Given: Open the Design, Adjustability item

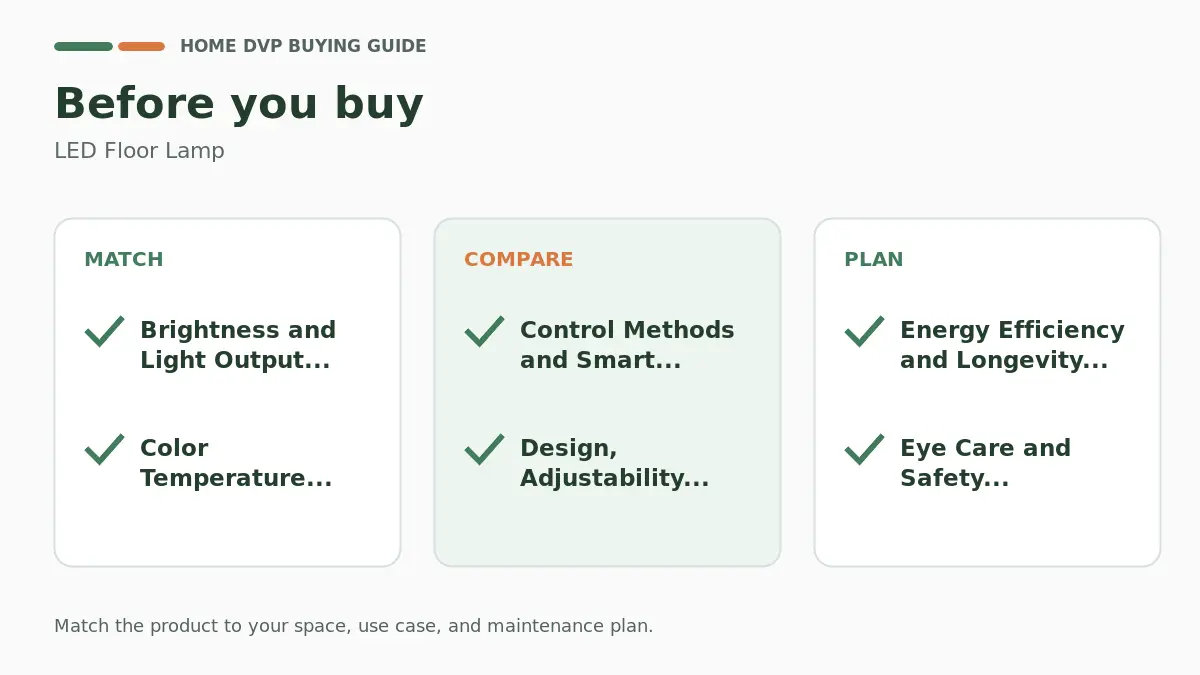Looking at the screenshot, I should coord(614,463).
